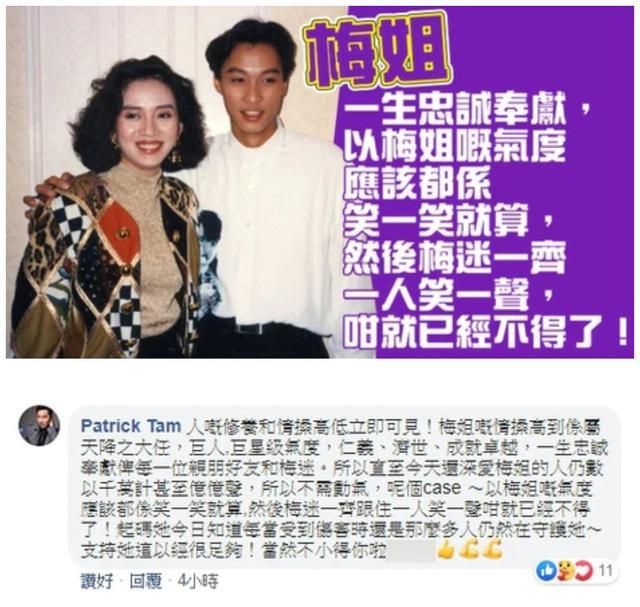Click the Patrick Tam name link
The height and width of the screenshot is (607, 640).
pyautogui.click(x=131, y=426)
